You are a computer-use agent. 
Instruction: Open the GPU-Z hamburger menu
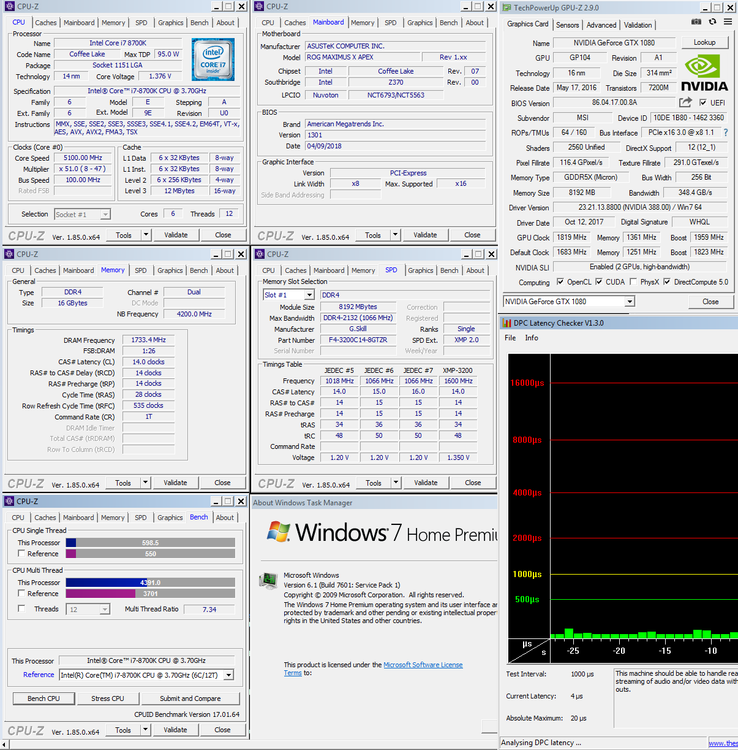tap(727, 22)
